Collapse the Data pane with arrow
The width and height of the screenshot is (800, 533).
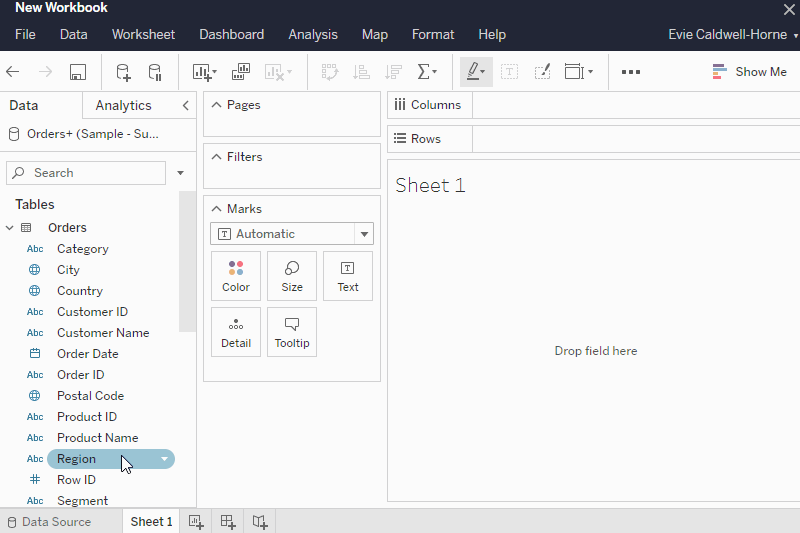point(186,106)
